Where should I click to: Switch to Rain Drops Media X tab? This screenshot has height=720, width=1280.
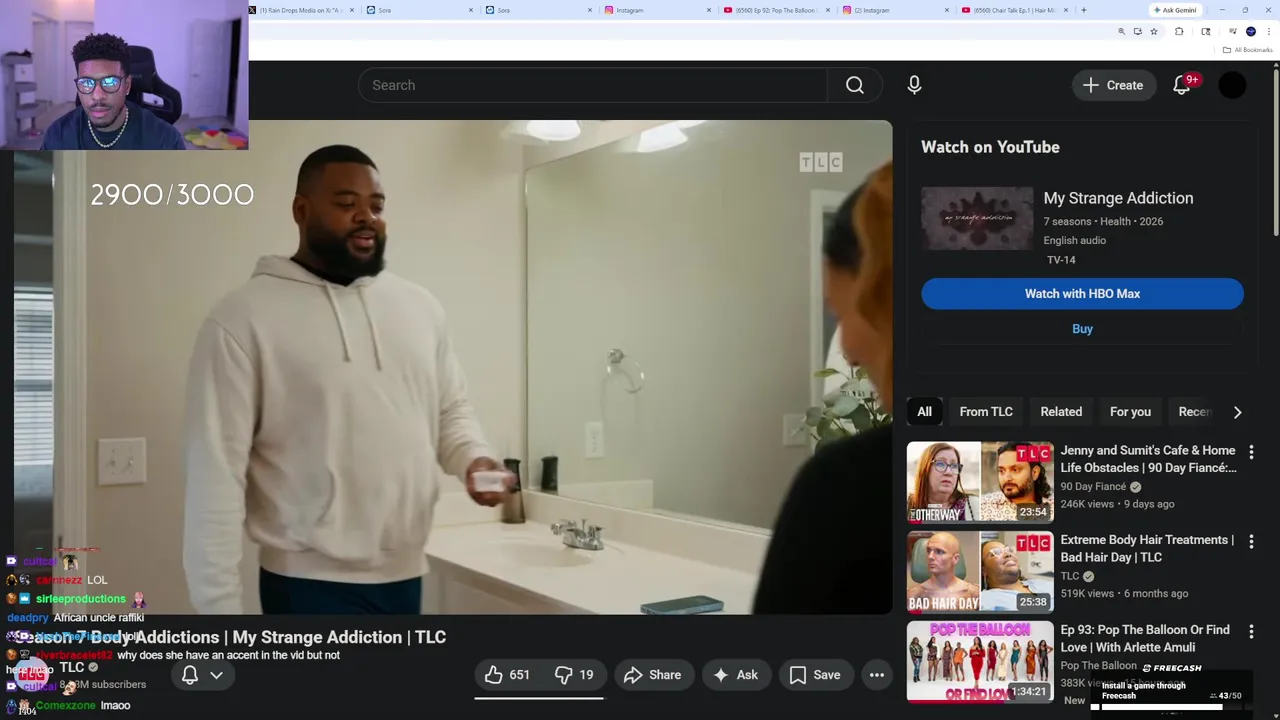[300, 10]
